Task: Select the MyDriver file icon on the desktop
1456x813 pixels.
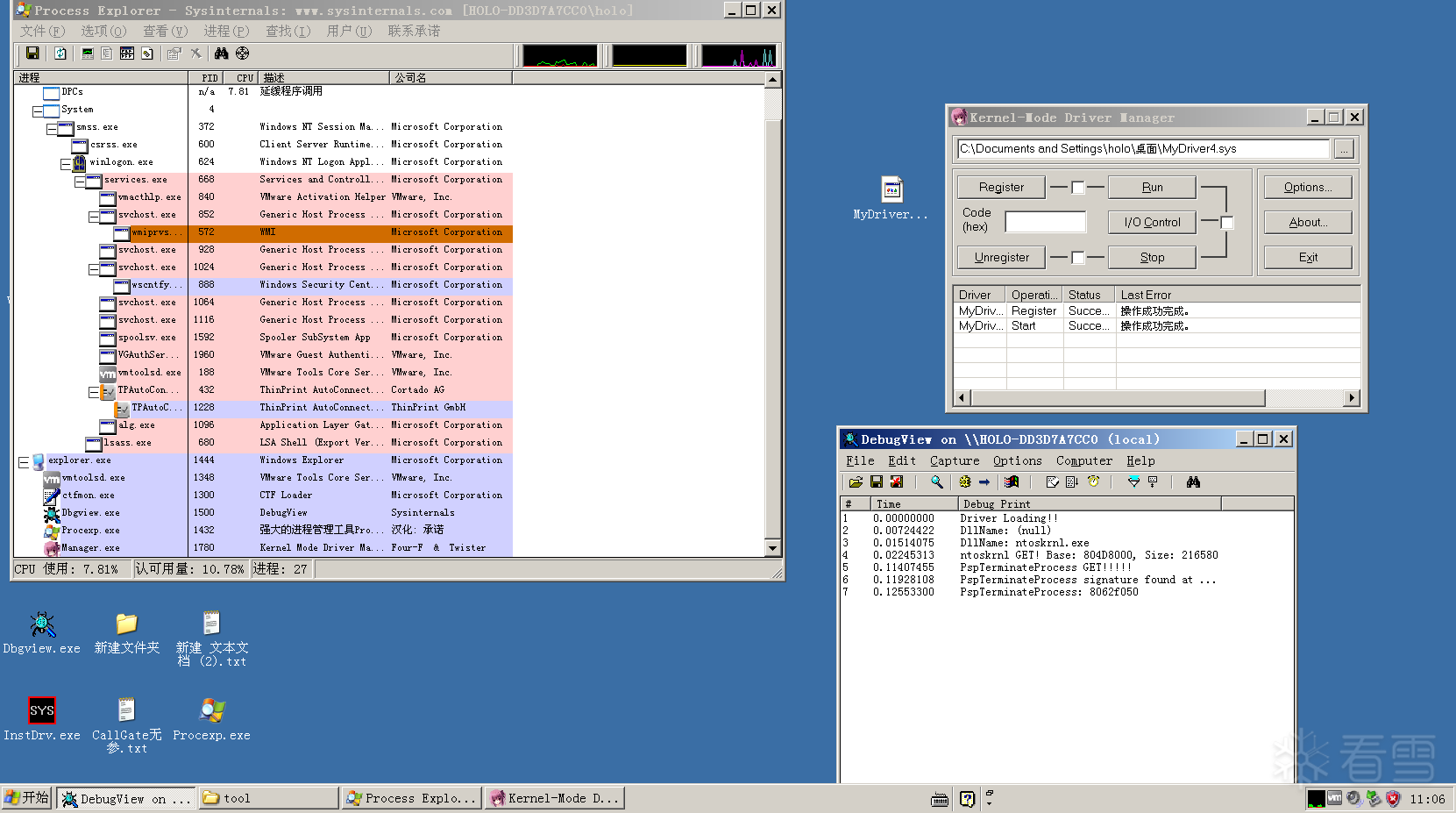Action: coord(891,197)
